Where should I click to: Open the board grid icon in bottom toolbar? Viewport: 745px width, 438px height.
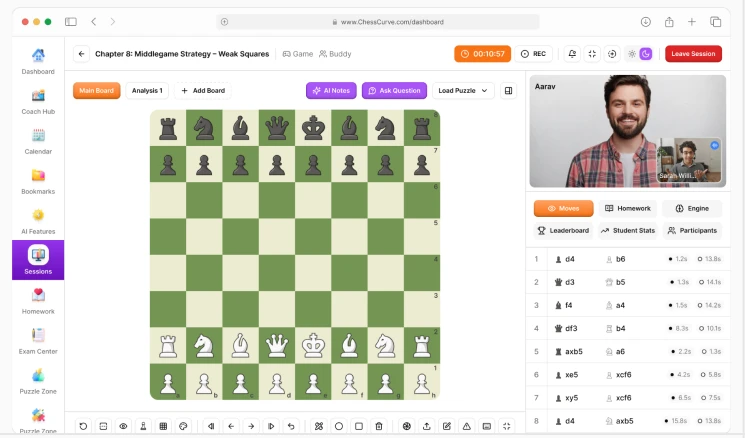(163, 426)
